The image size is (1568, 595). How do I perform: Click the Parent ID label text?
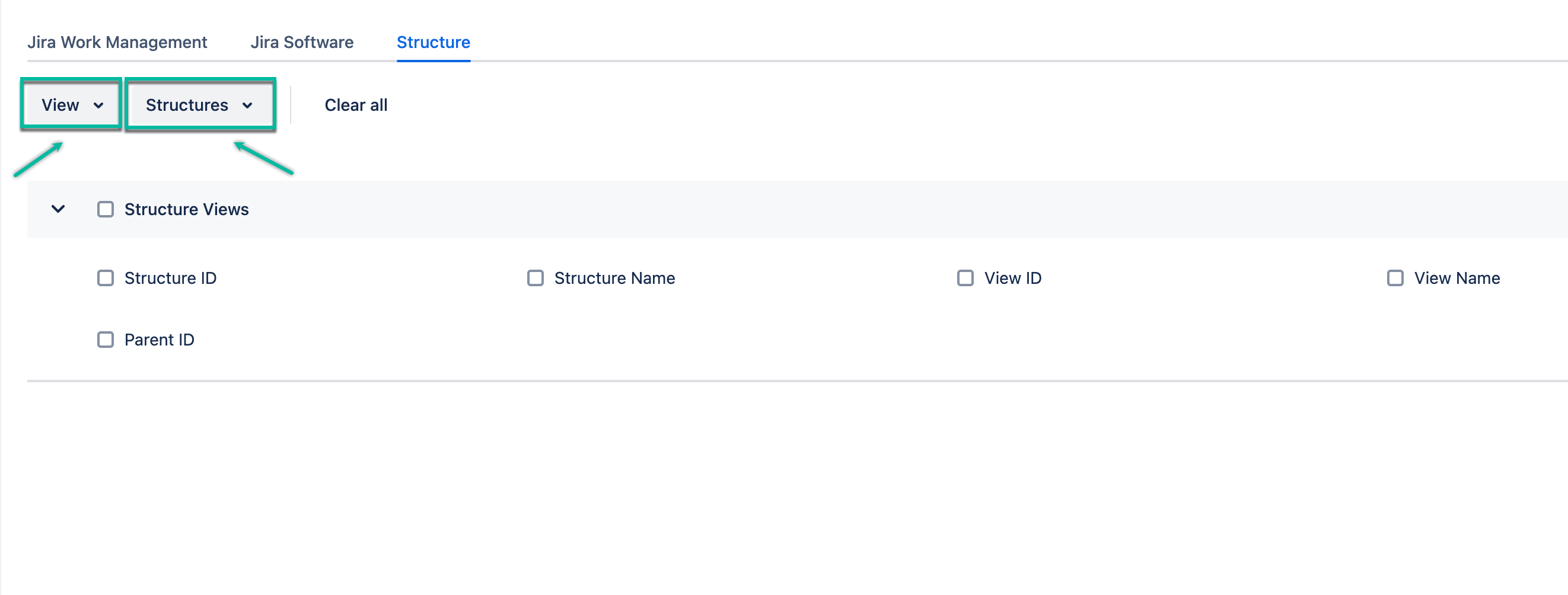(160, 340)
